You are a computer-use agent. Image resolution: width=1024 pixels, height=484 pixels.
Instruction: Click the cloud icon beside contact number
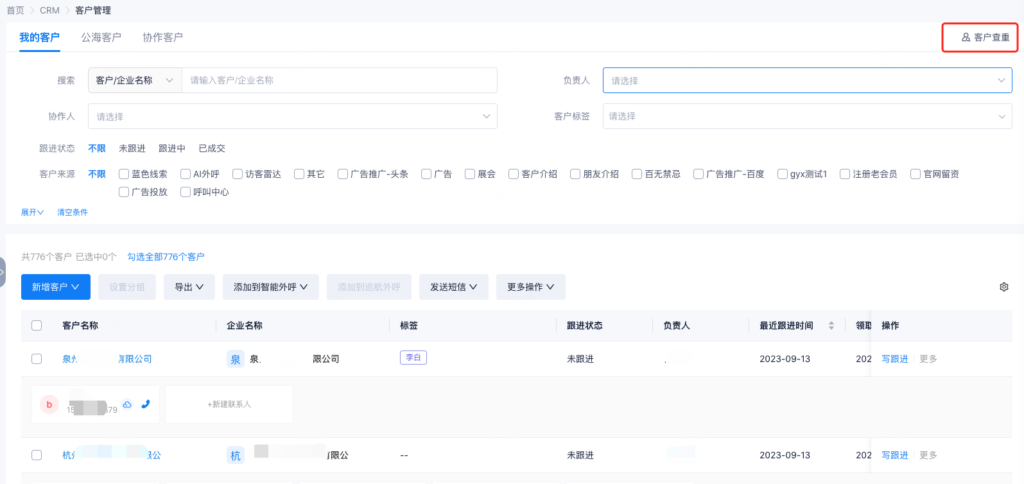(127, 404)
